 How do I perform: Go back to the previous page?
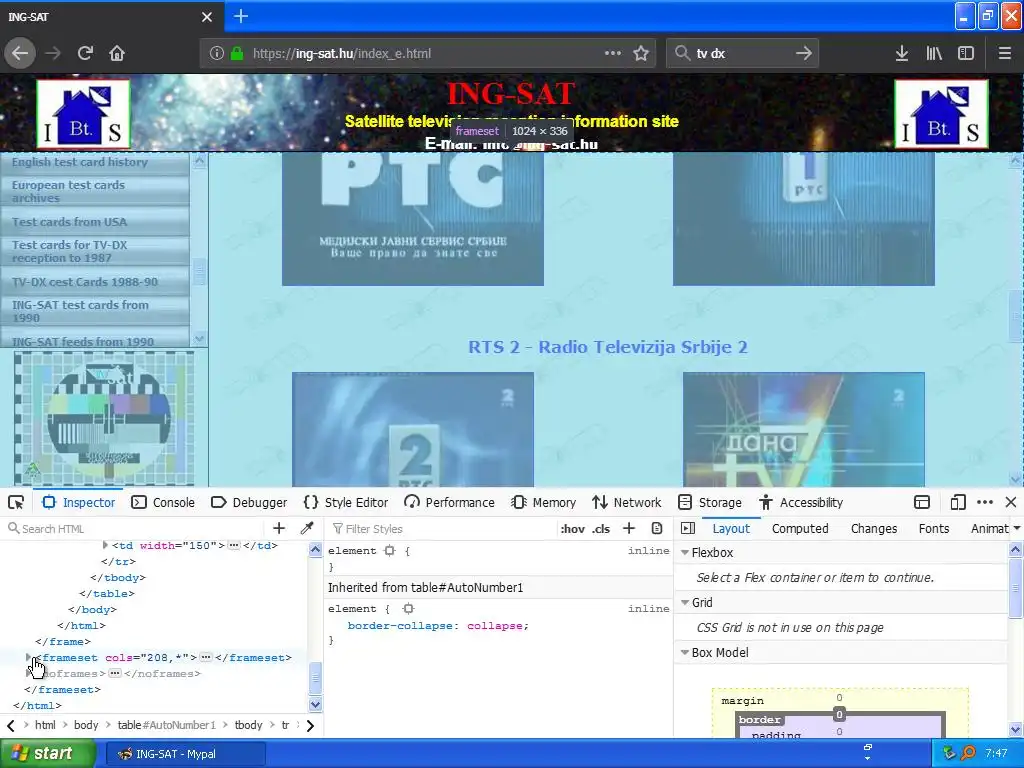click(x=20, y=54)
